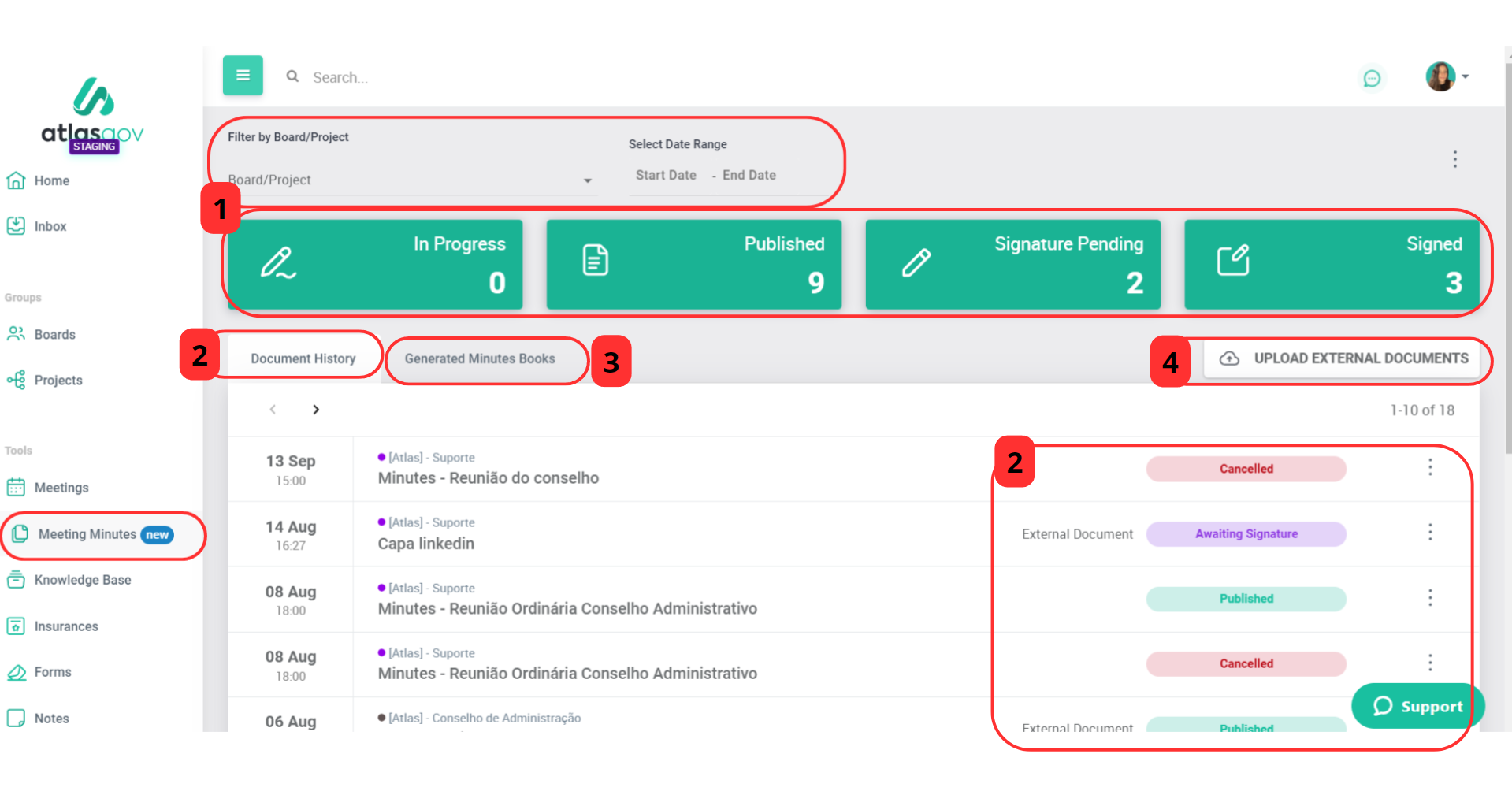Open the Support chat button
The width and height of the screenshot is (1512, 806).
tap(1417, 707)
